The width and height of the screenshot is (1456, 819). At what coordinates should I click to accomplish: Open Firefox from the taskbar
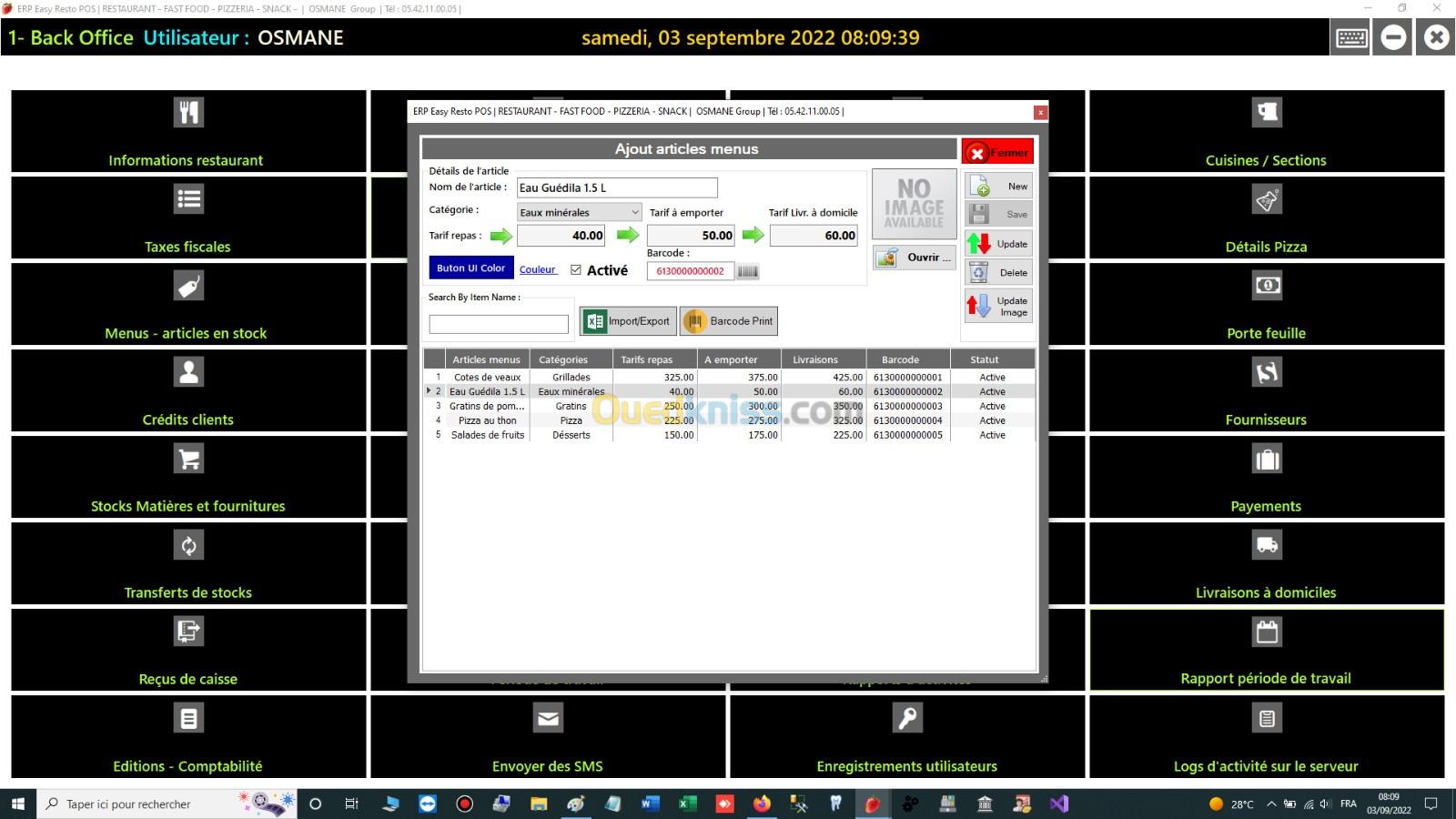[762, 804]
